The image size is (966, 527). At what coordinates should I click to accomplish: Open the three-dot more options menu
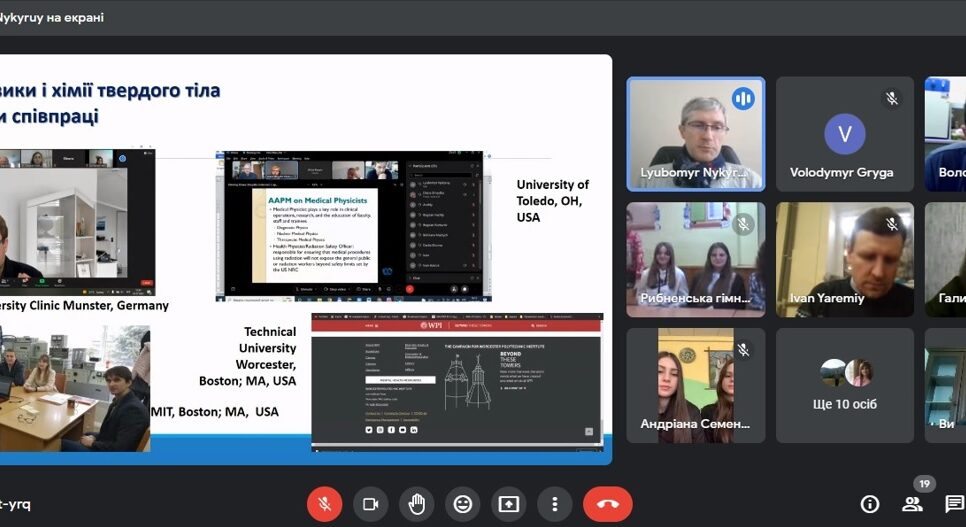(554, 504)
